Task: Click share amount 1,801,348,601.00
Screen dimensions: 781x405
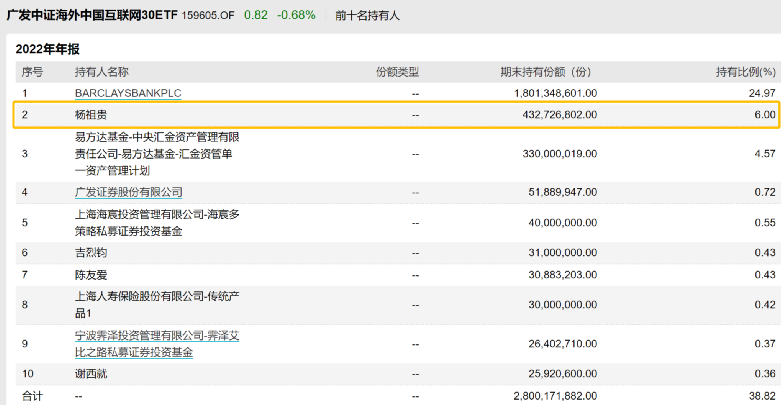Action: point(555,93)
